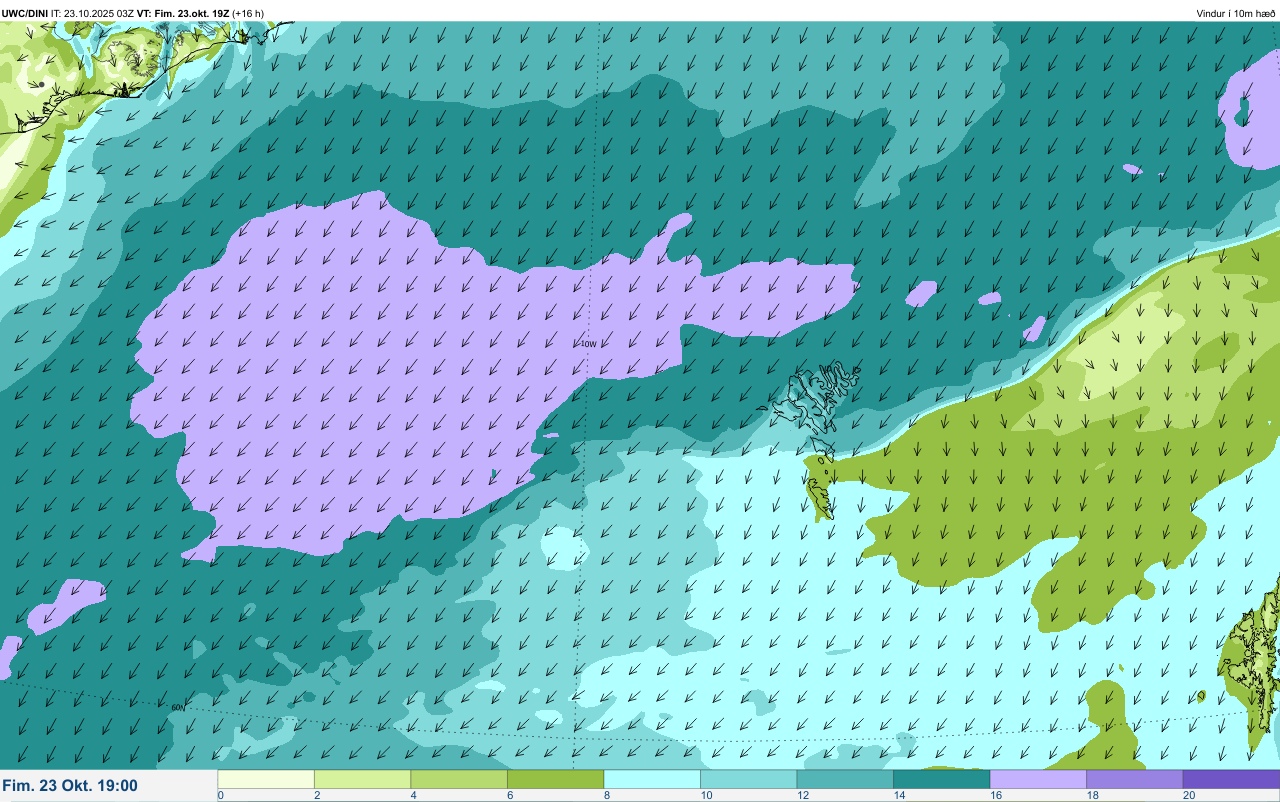
Task: Click the 'Fim. 23 Okt. 19:00' date label
Action: point(70,786)
